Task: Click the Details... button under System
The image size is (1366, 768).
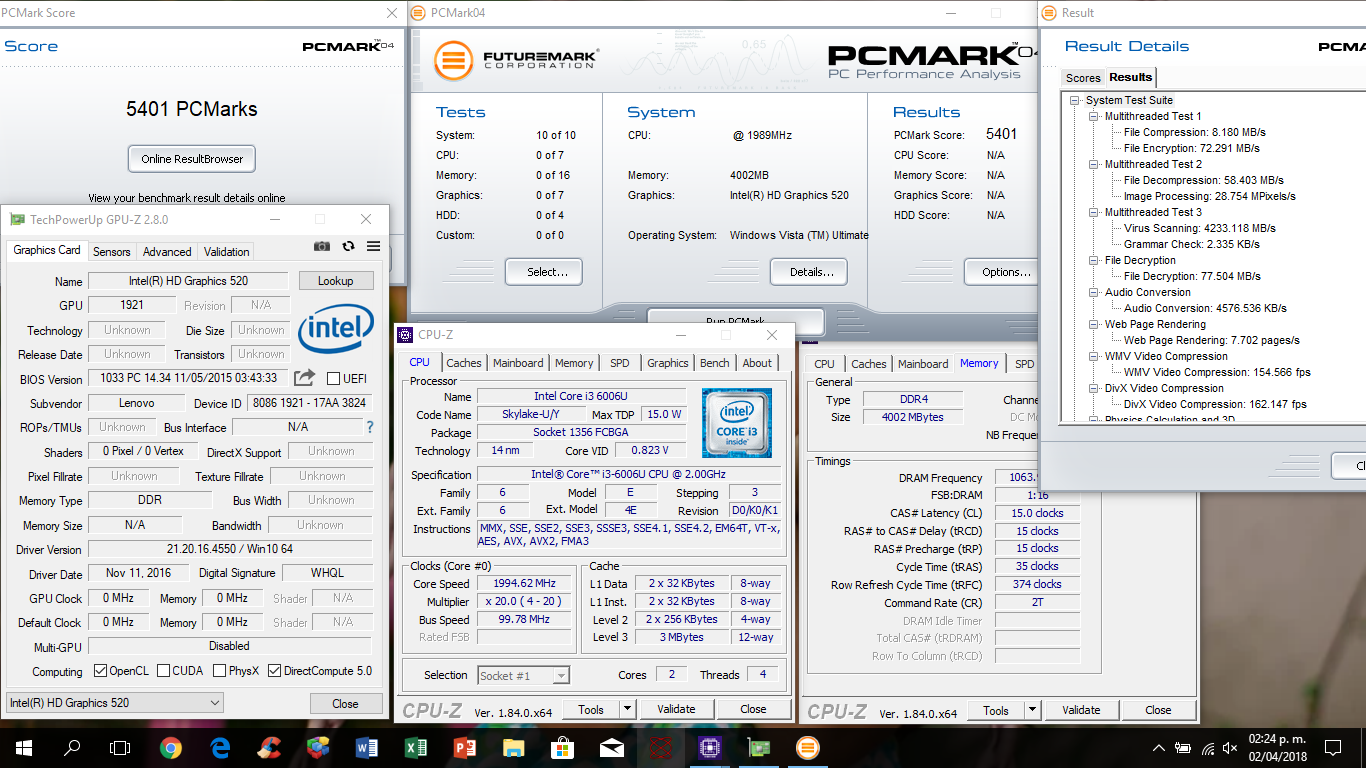Action: 809,271
